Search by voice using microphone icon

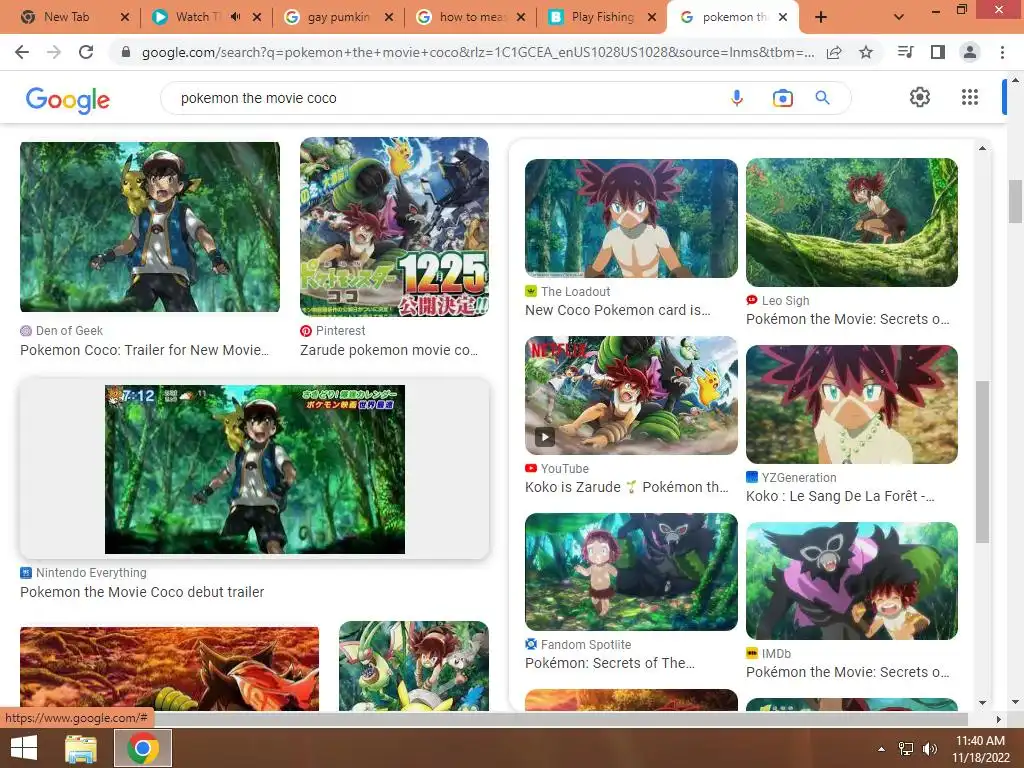737,98
